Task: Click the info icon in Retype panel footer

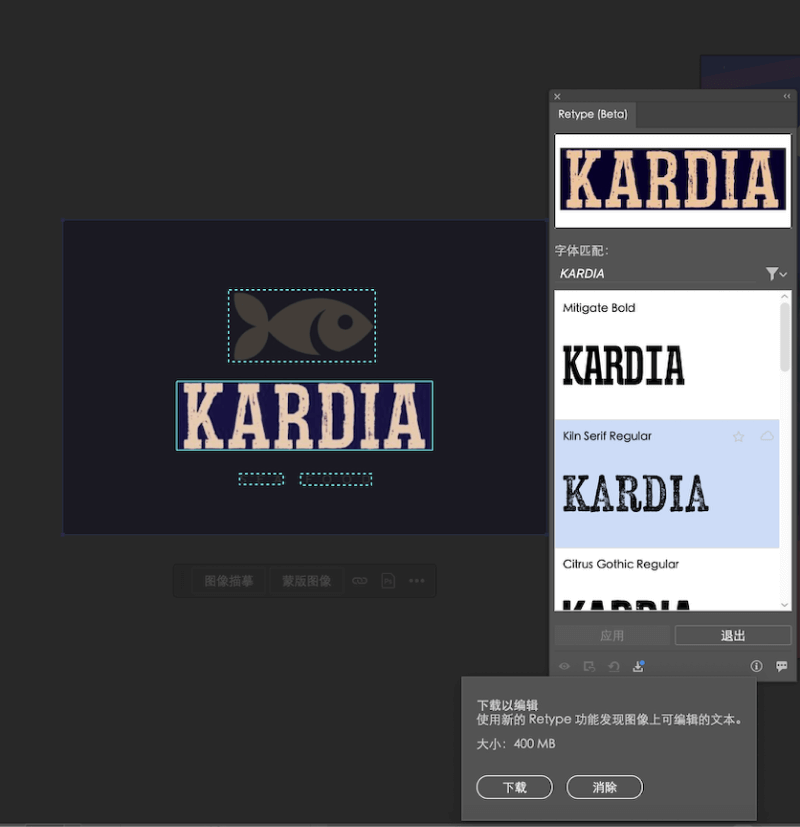Action: pyautogui.click(x=756, y=666)
